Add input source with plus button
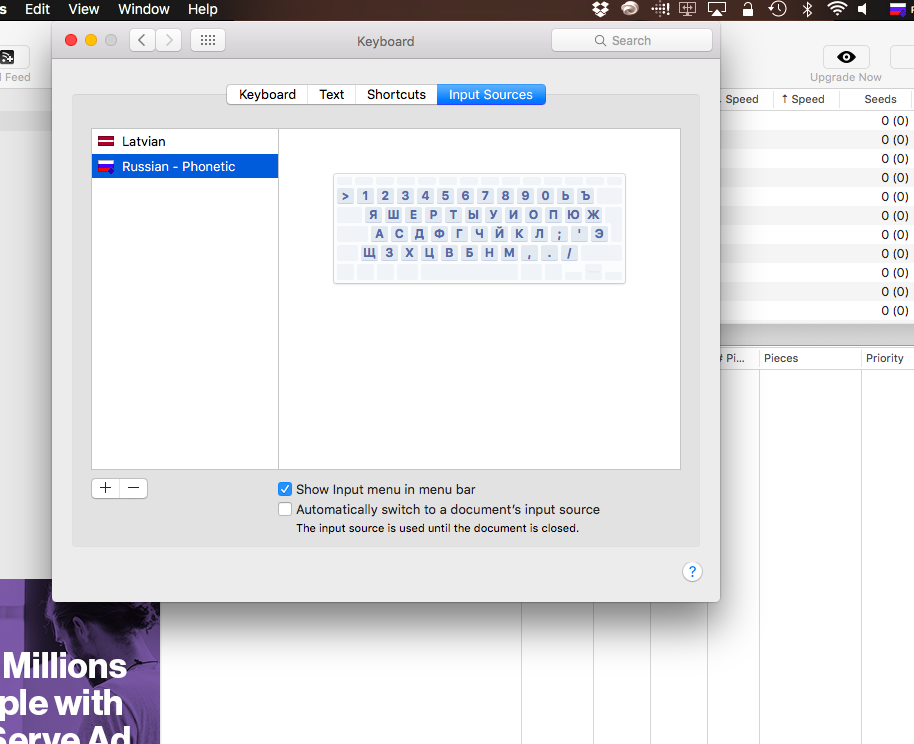The height and width of the screenshot is (744, 914). (106, 488)
